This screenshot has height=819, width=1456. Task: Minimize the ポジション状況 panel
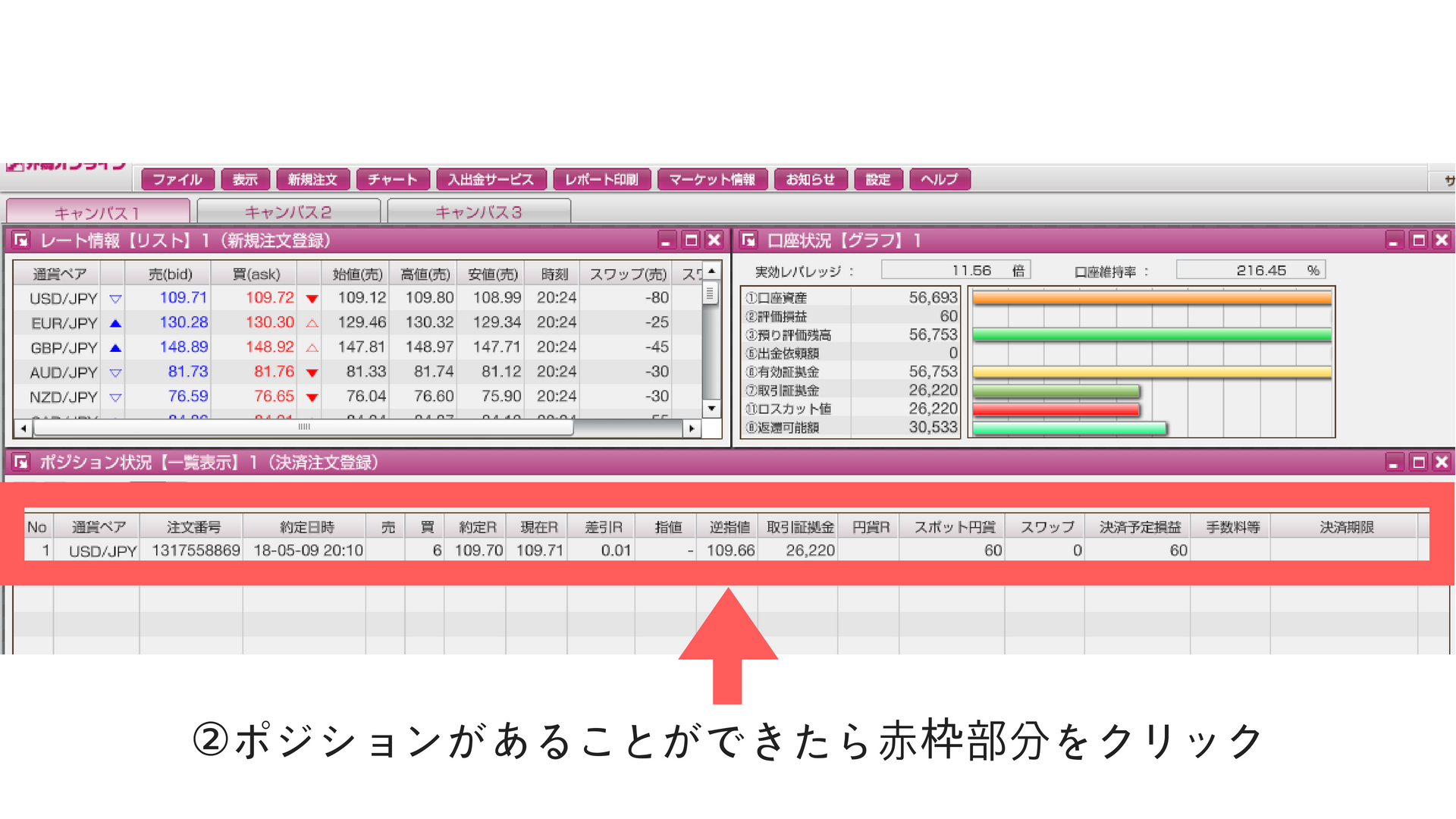1394,462
